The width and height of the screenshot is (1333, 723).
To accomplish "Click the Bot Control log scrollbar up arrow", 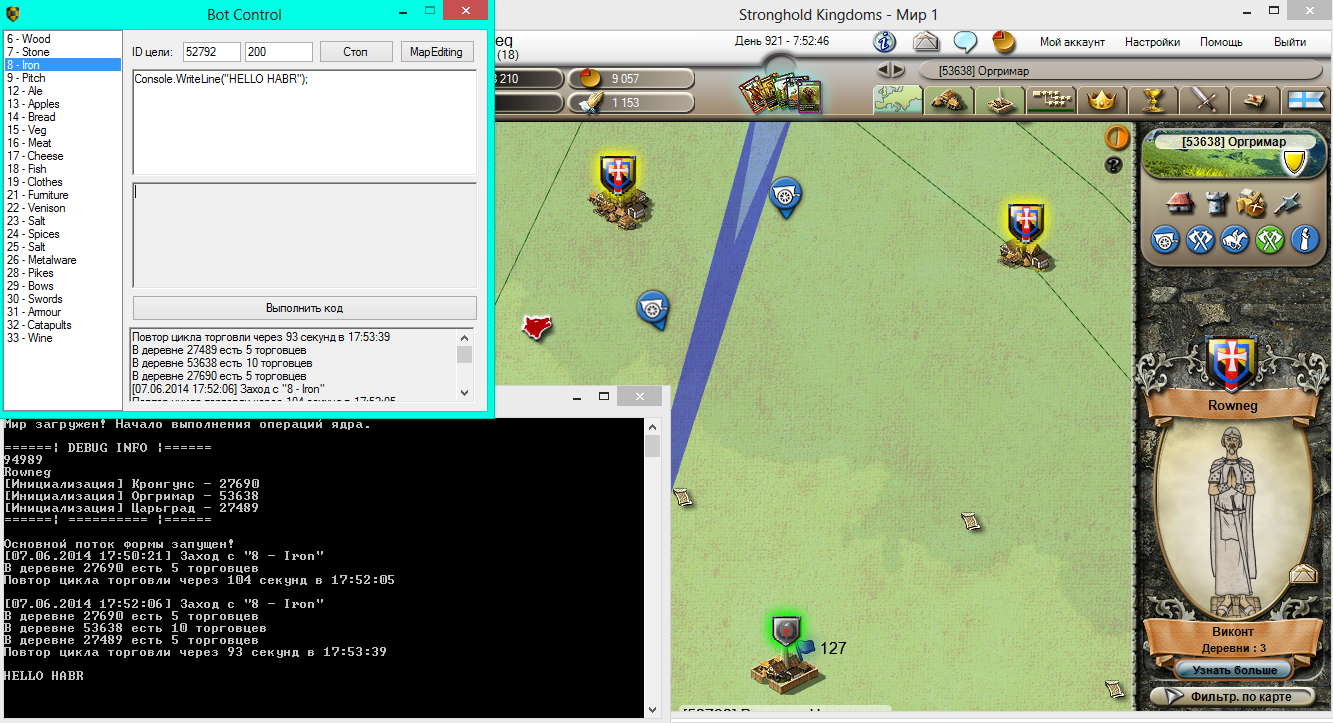I will [x=464, y=337].
